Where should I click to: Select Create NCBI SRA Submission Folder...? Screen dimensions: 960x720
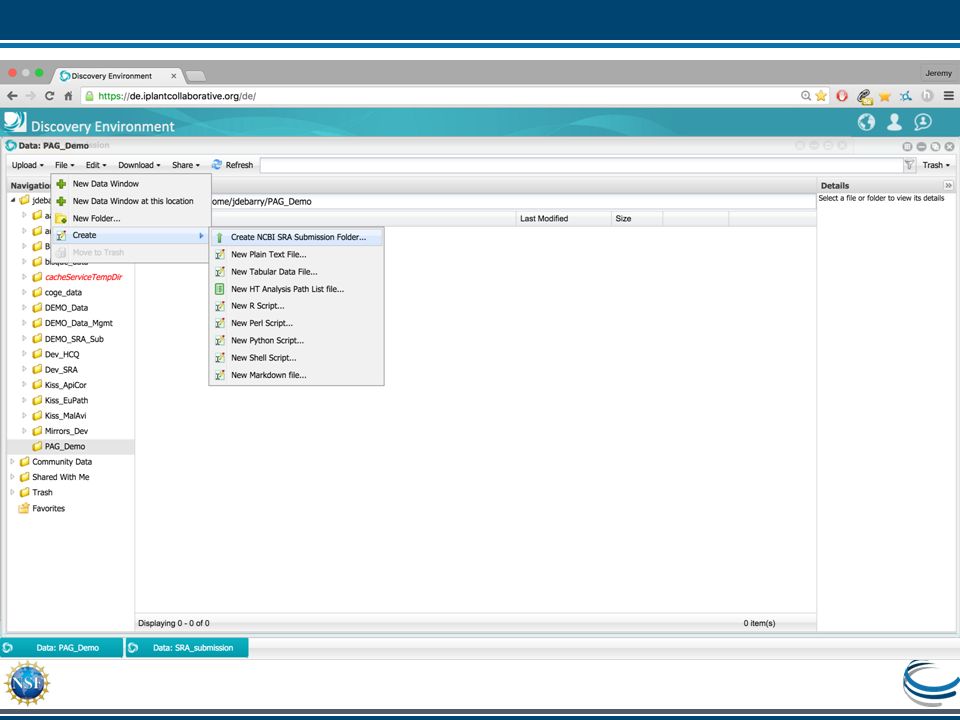tap(297, 237)
